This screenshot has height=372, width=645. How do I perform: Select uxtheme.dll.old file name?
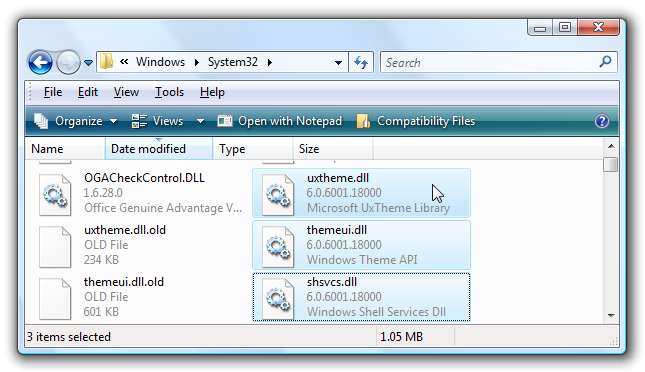(x=125, y=230)
